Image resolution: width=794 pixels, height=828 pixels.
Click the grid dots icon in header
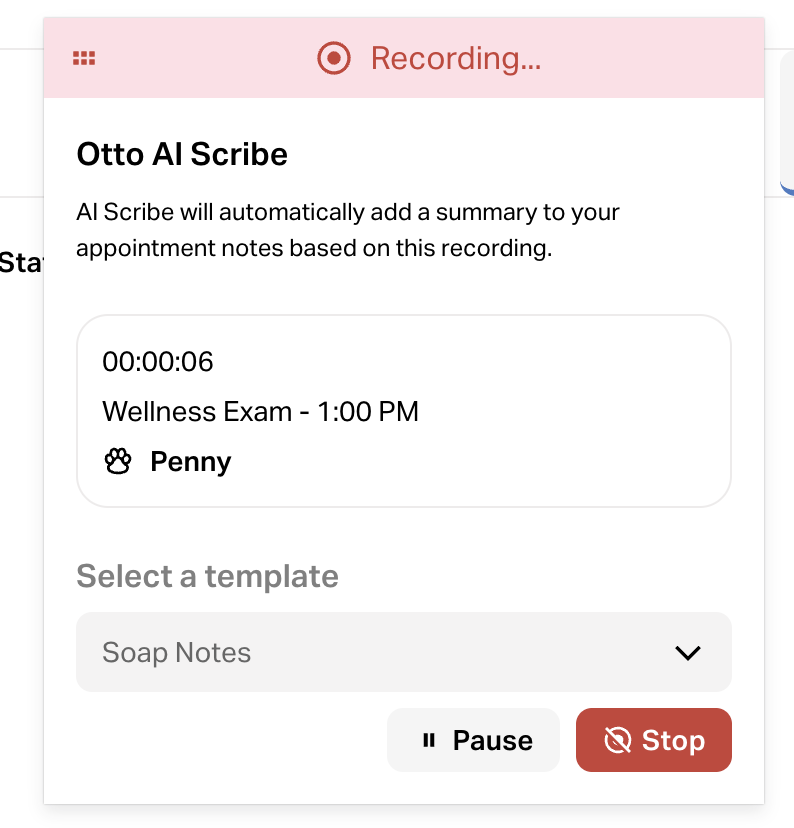click(x=84, y=58)
